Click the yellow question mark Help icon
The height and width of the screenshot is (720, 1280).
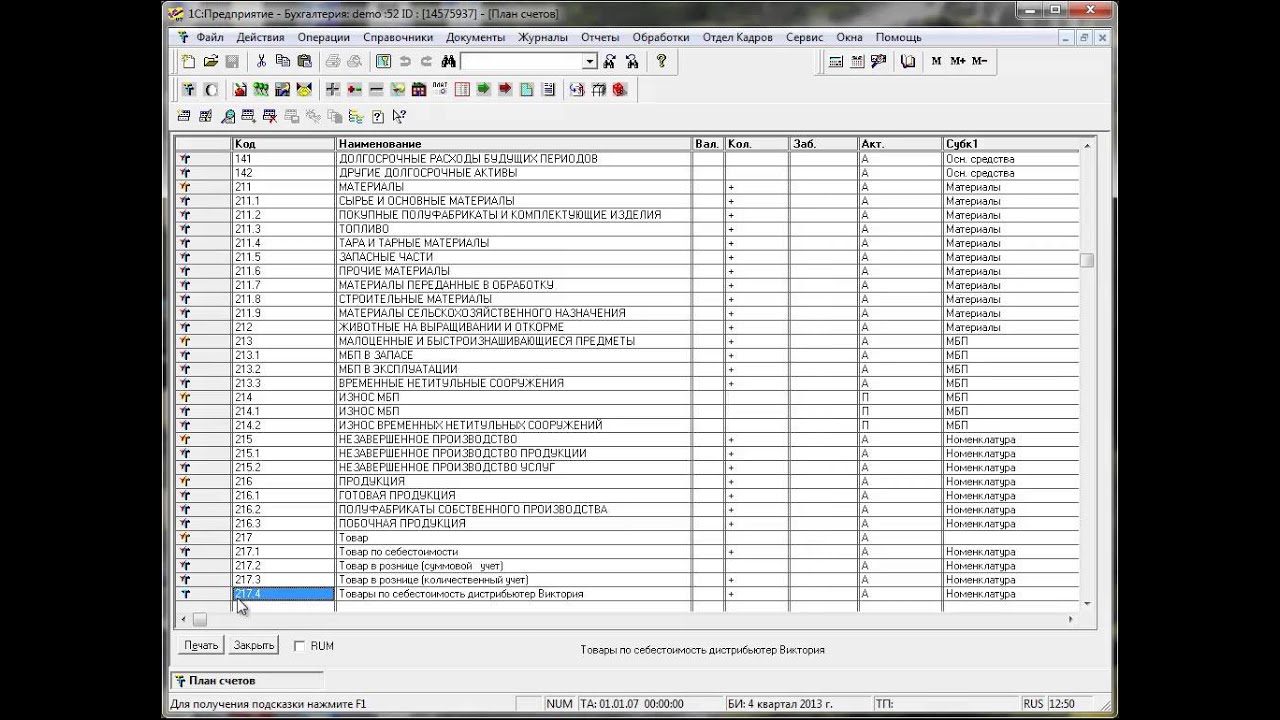661,62
